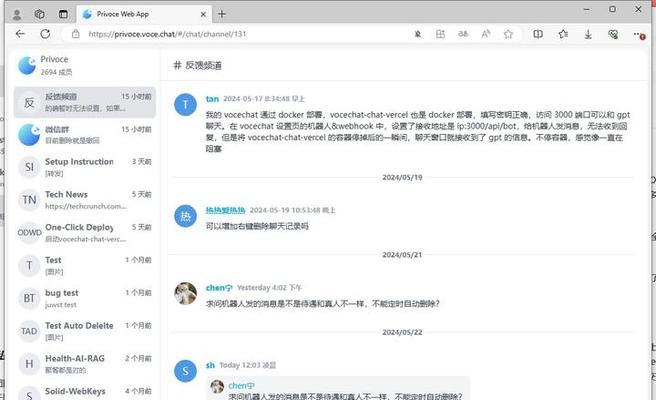The width and height of the screenshot is (656, 400).
Task: Click the username 热热爱热热
Action: tap(225, 210)
